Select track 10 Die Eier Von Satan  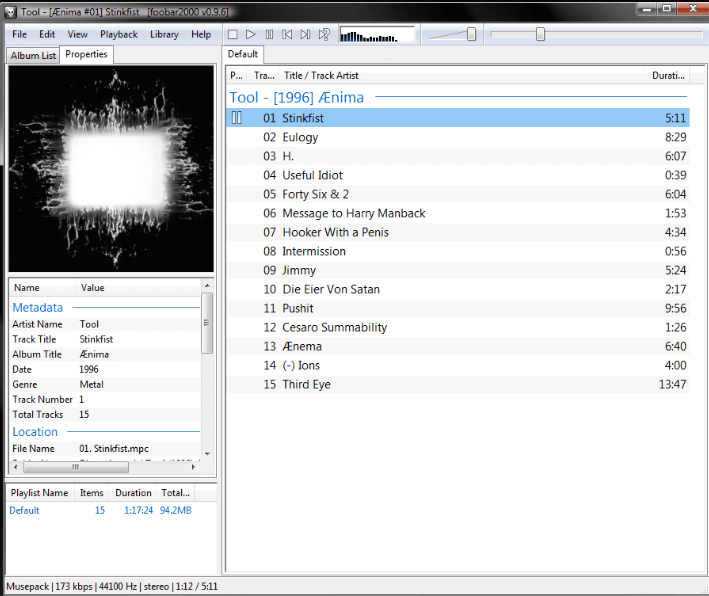458,289
